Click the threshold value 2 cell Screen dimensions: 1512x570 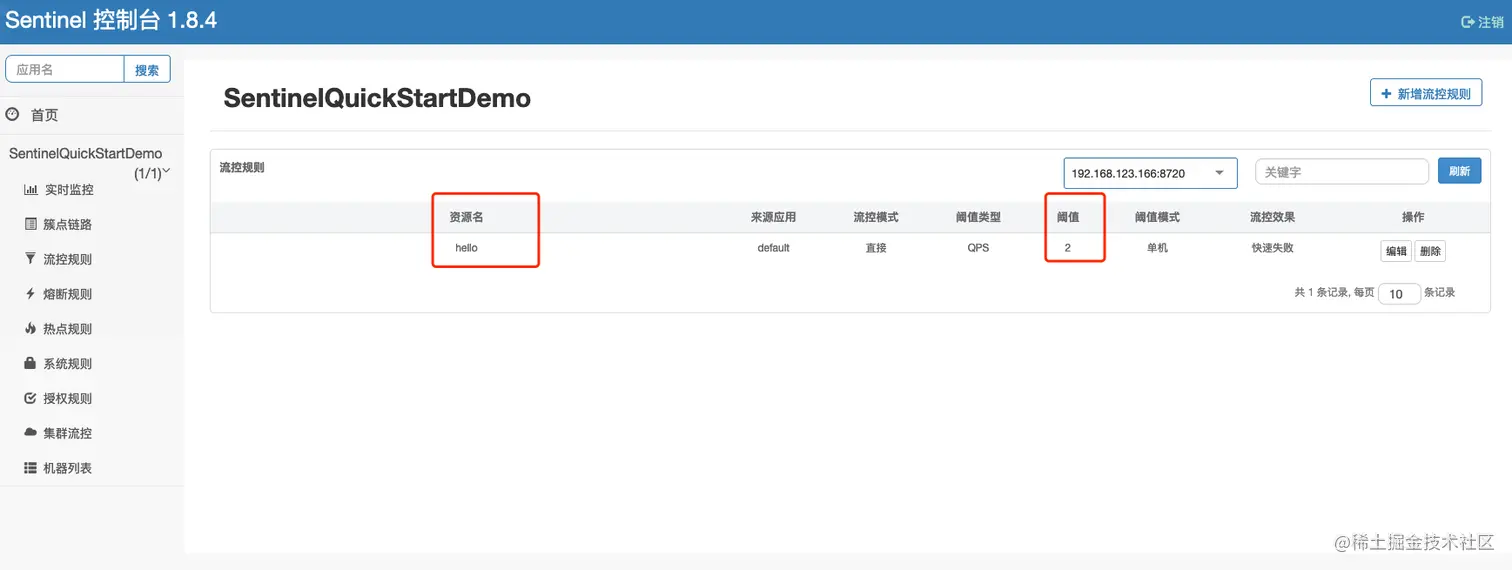tap(1068, 248)
